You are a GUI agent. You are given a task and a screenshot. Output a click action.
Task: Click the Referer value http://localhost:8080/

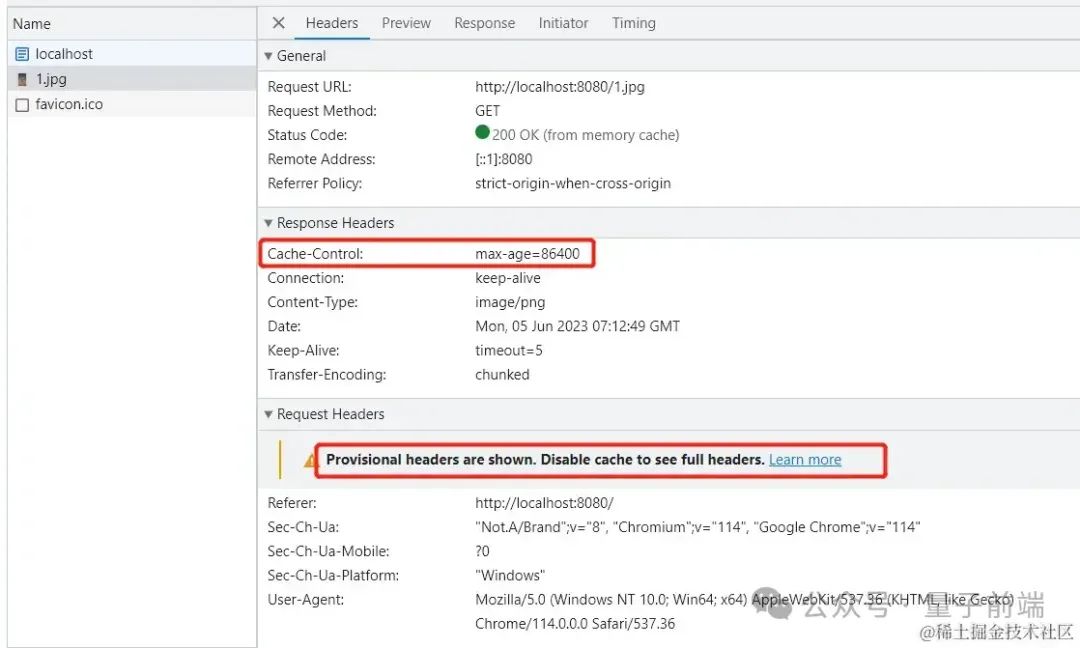click(x=544, y=503)
